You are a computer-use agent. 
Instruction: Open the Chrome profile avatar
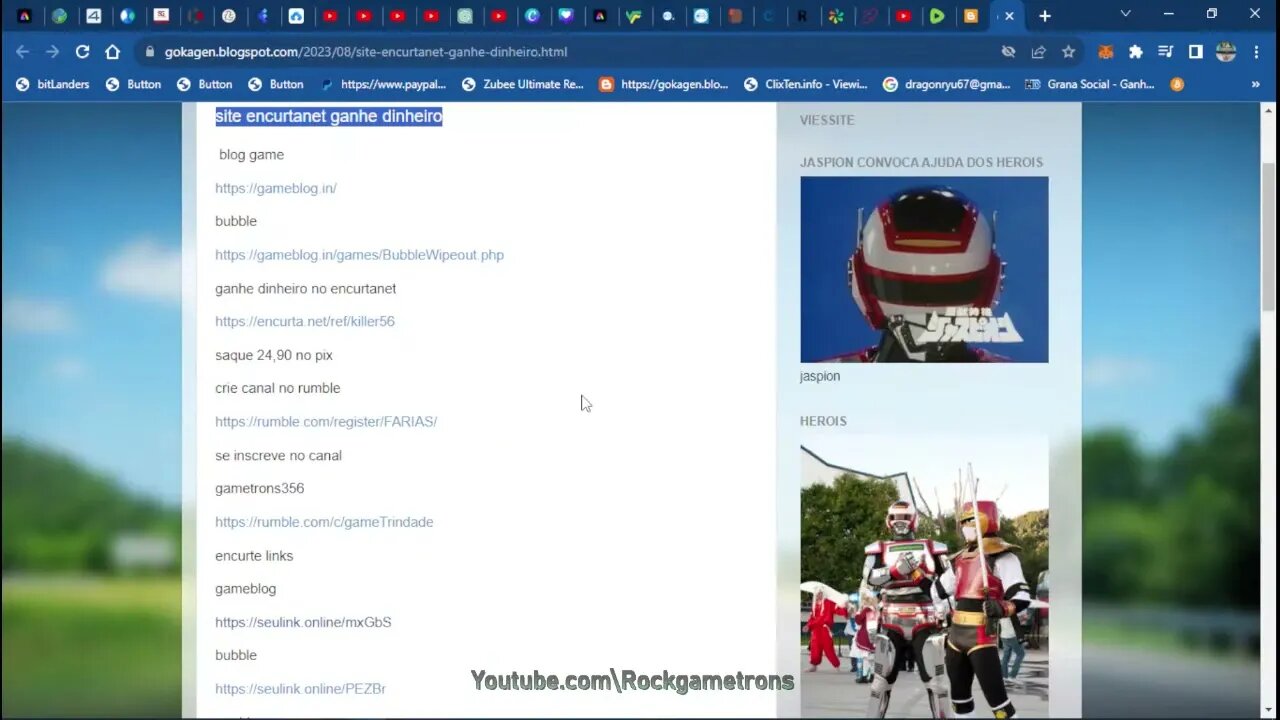[x=1226, y=52]
